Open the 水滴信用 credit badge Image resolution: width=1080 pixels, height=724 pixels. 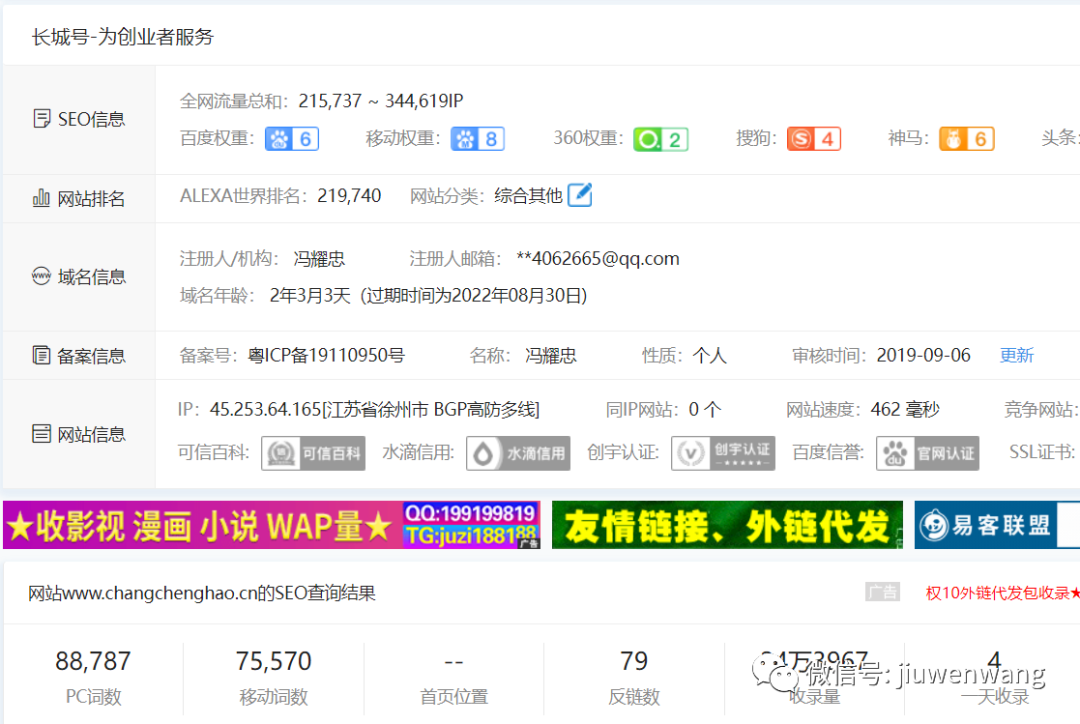click(518, 453)
